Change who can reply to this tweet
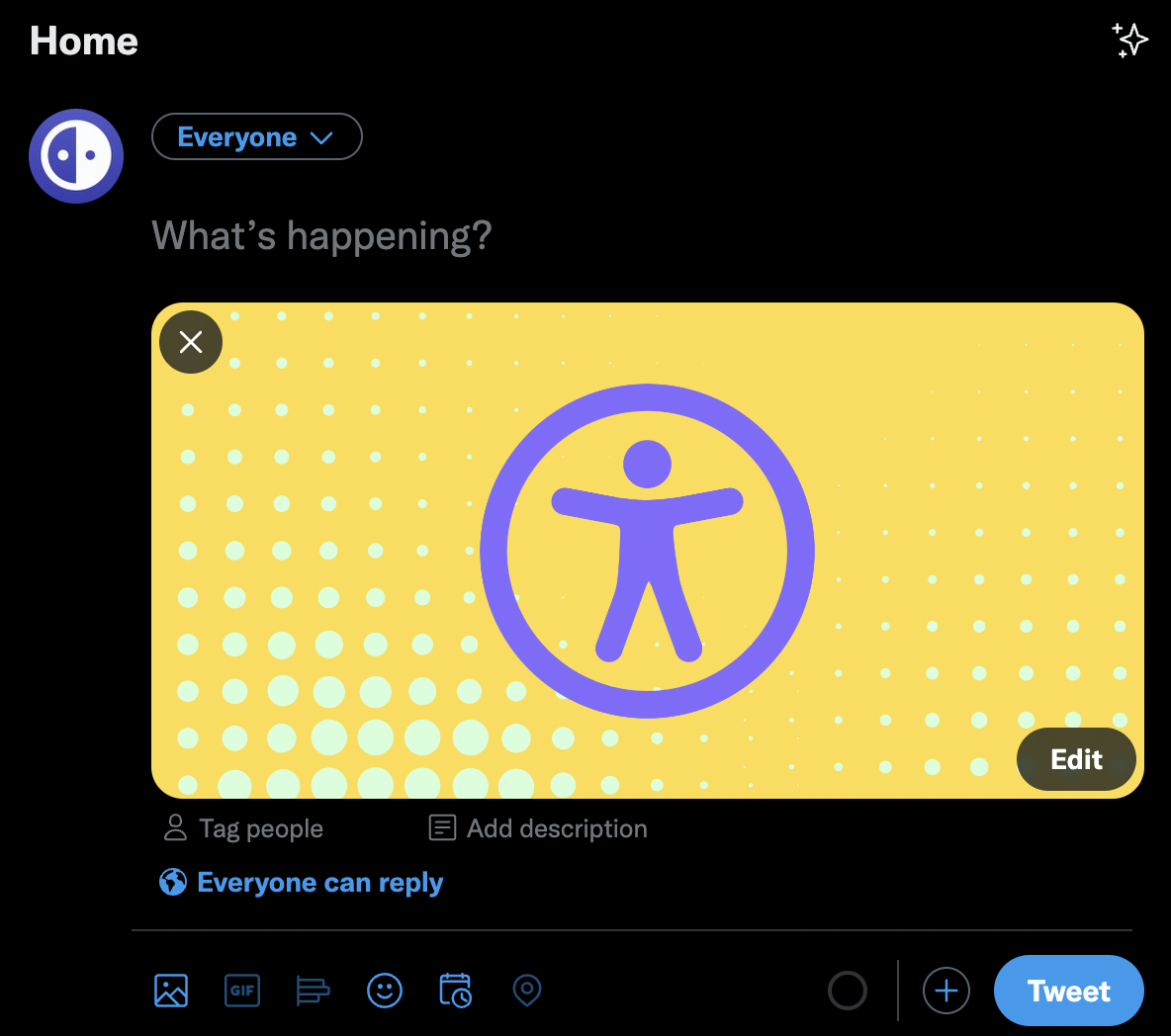1171x1036 pixels. tap(318, 881)
